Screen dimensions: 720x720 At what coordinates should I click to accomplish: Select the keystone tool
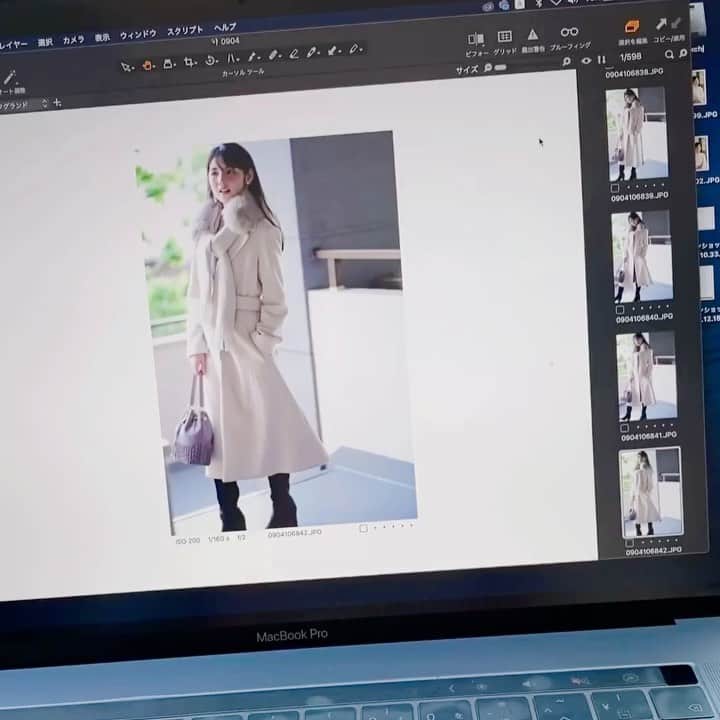point(233,58)
